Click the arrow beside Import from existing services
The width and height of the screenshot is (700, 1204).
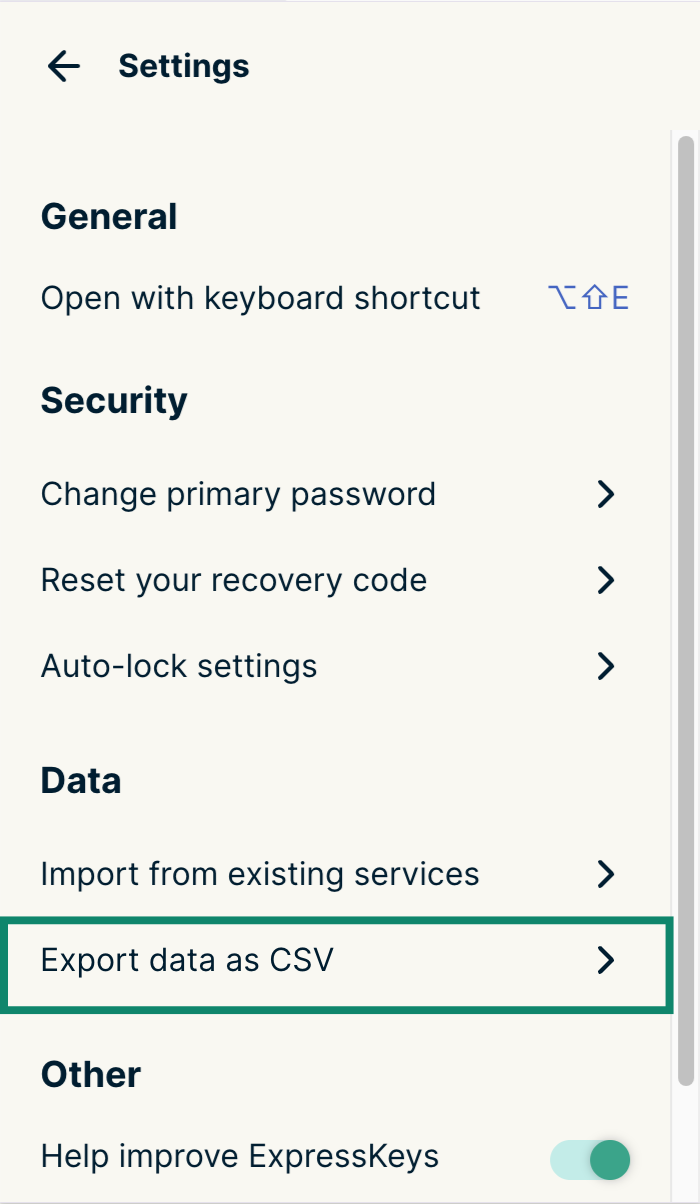click(x=604, y=874)
